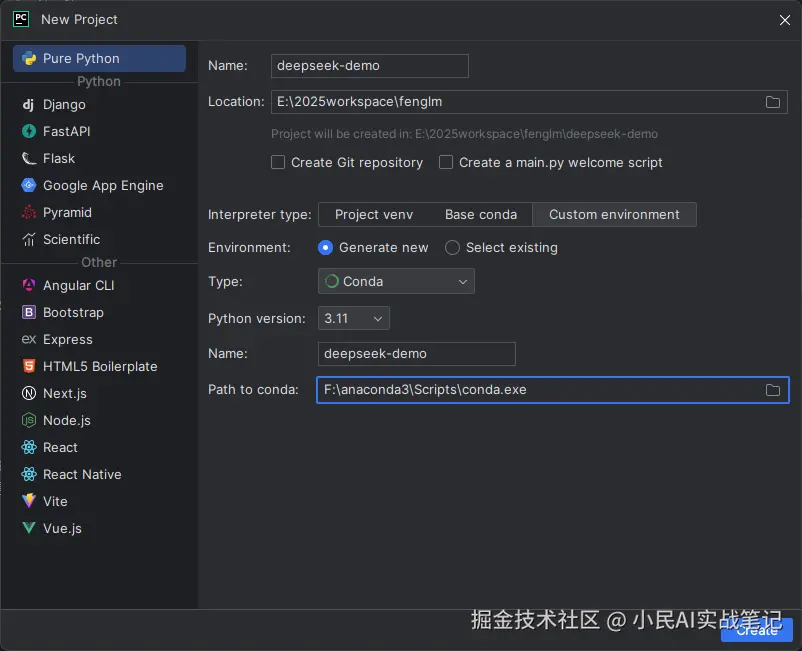Browse for conda executable path

pos(772,390)
